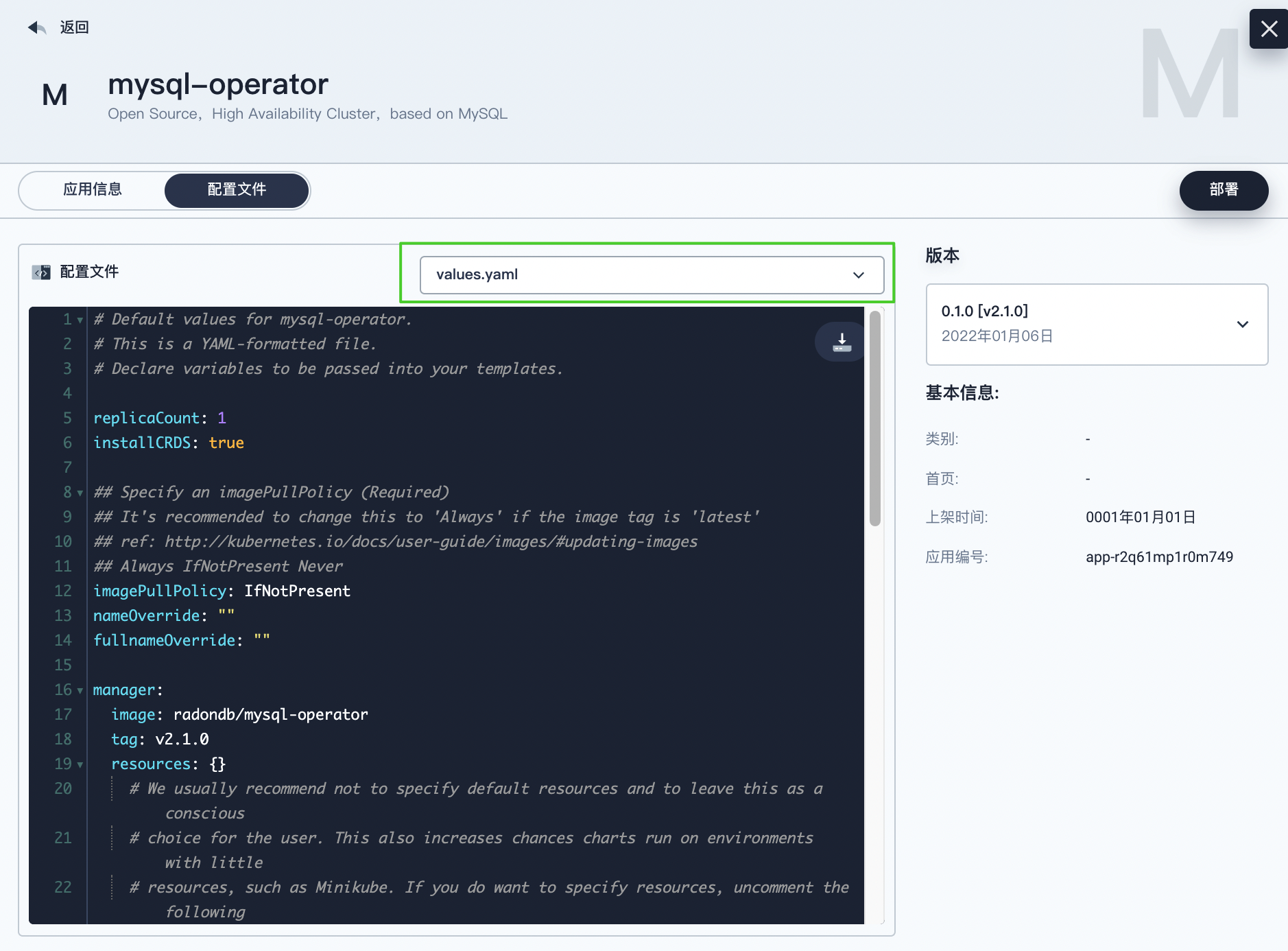Click the replicaCount line in editor

tap(160, 418)
